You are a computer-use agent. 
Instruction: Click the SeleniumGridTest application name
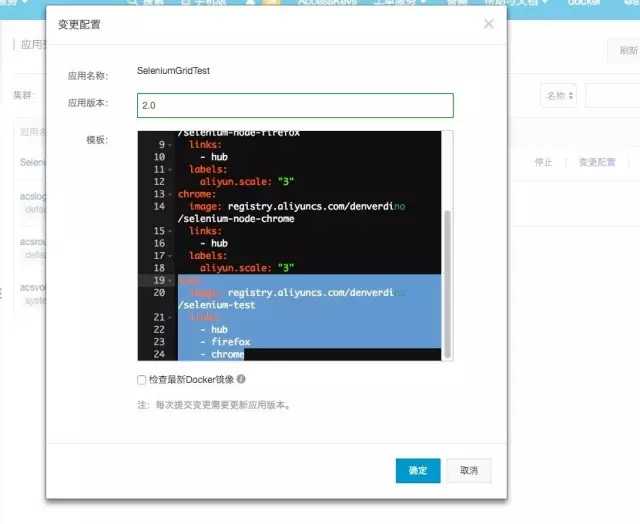coord(173,71)
